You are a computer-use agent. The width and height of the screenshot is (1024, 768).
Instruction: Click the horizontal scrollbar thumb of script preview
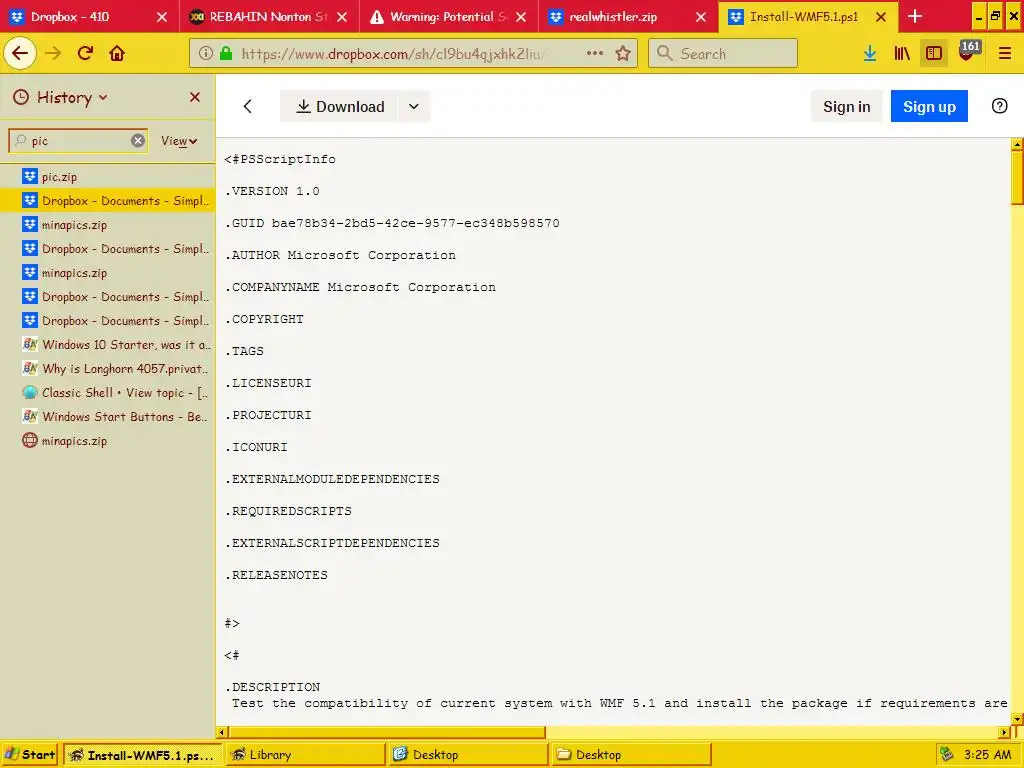[387, 732]
